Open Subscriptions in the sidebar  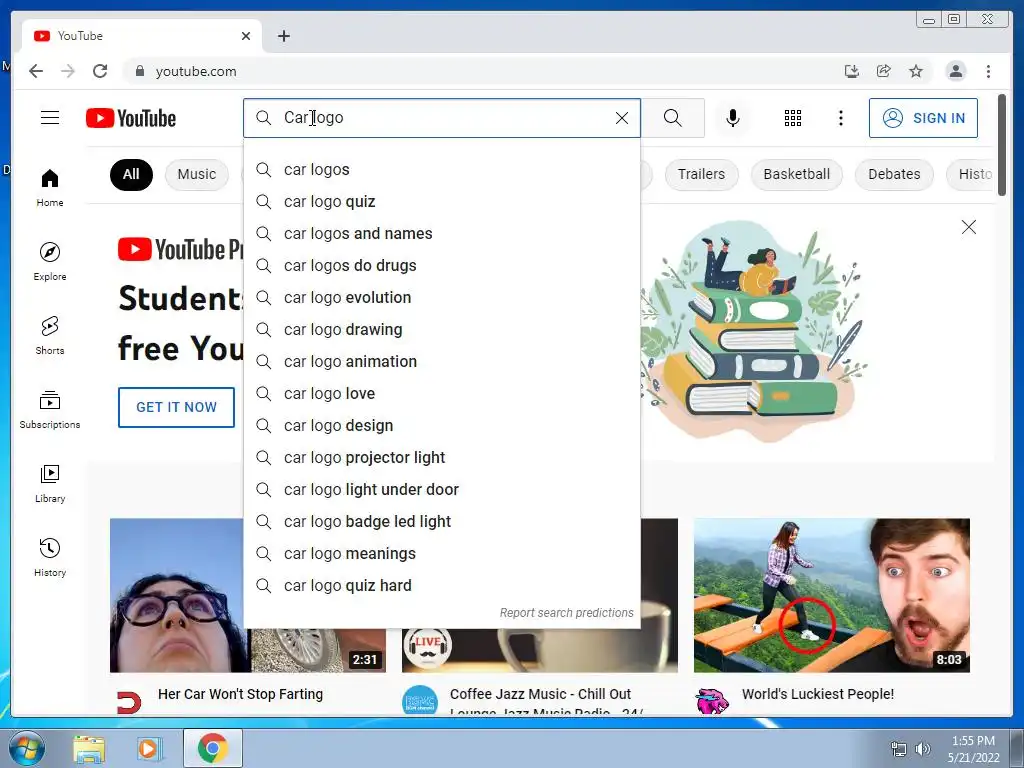[50, 409]
